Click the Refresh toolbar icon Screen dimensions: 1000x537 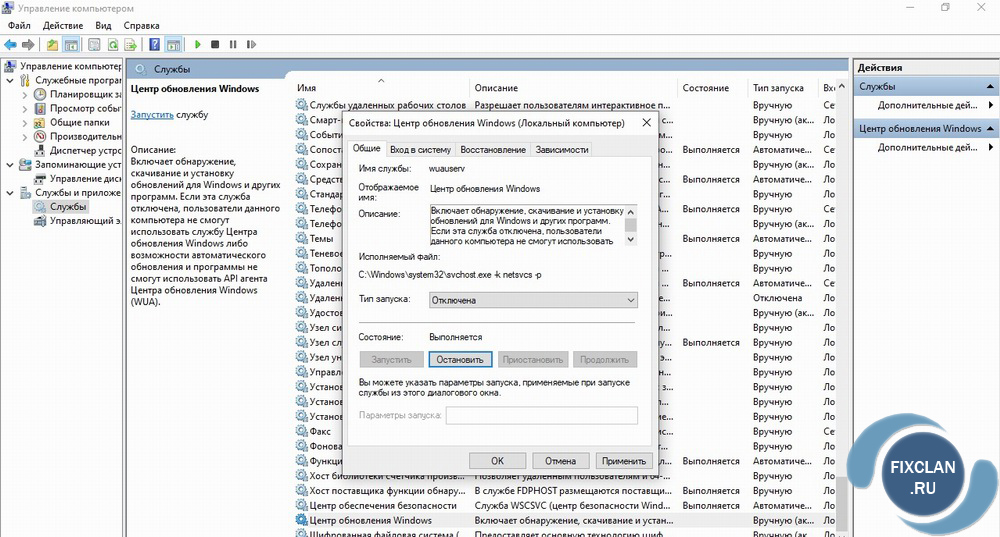(x=112, y=45)
